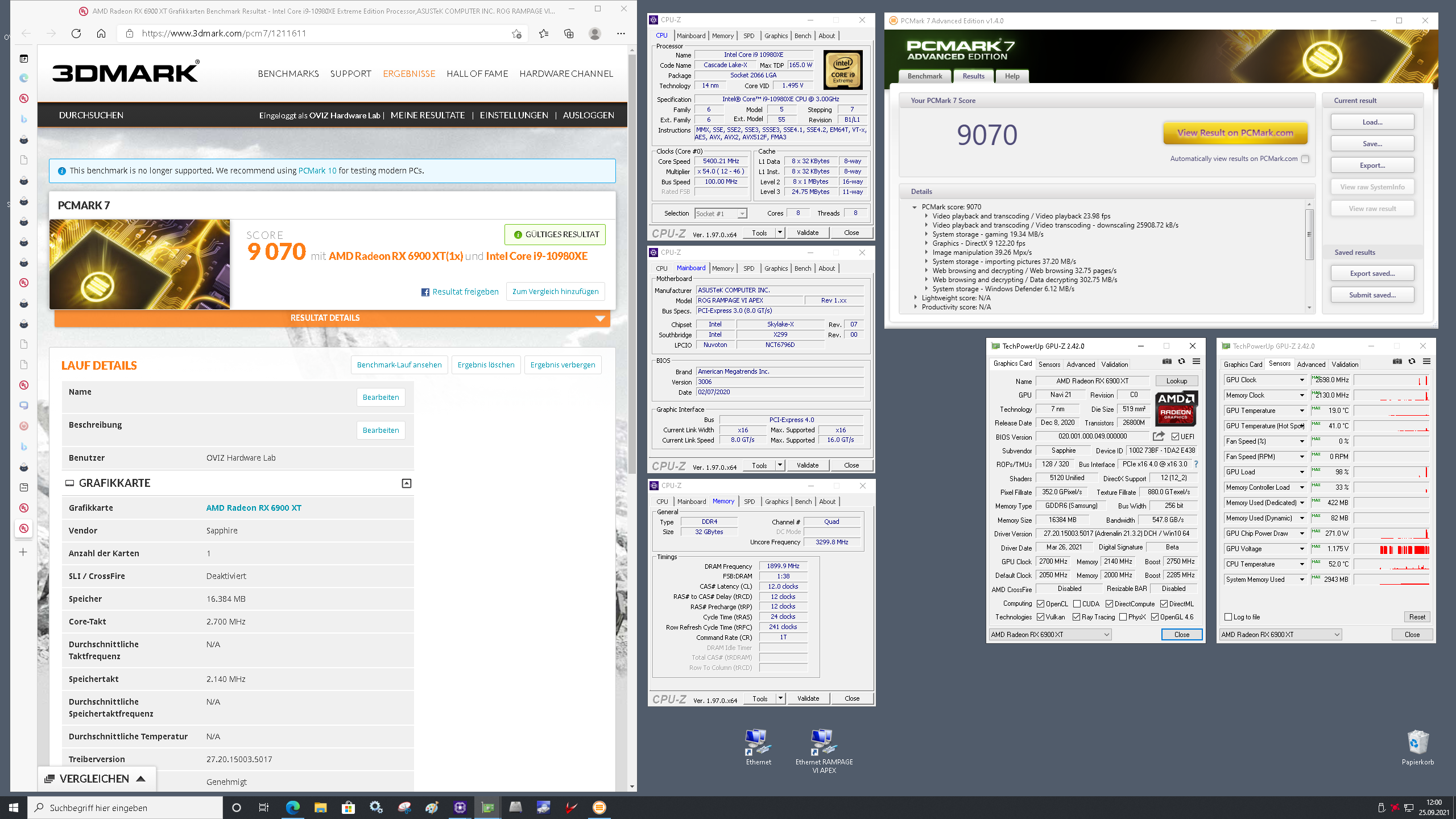Screen dimensions: 1456x819
Task: Take screenshot in GPU-Z Graphics Card window
Action: (x=1167, y=362)
